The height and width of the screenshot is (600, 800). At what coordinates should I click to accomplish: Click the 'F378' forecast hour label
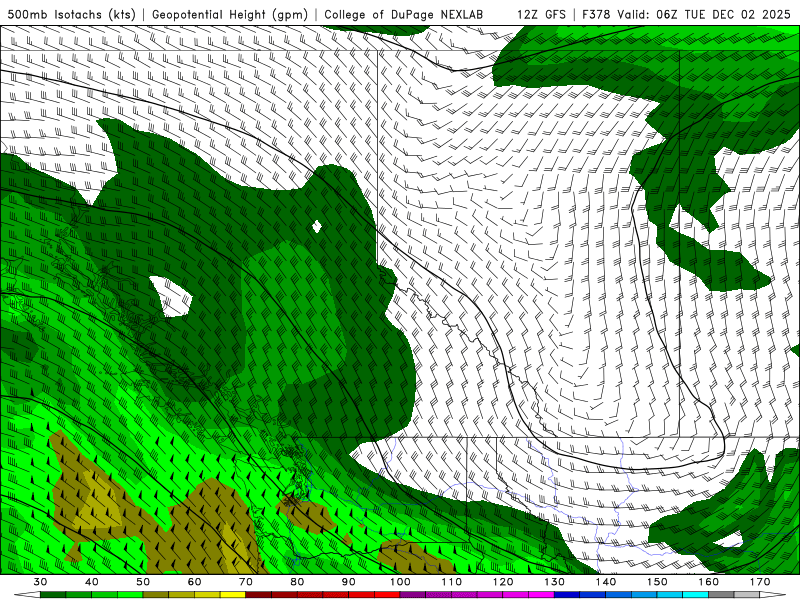pos(596,14)
